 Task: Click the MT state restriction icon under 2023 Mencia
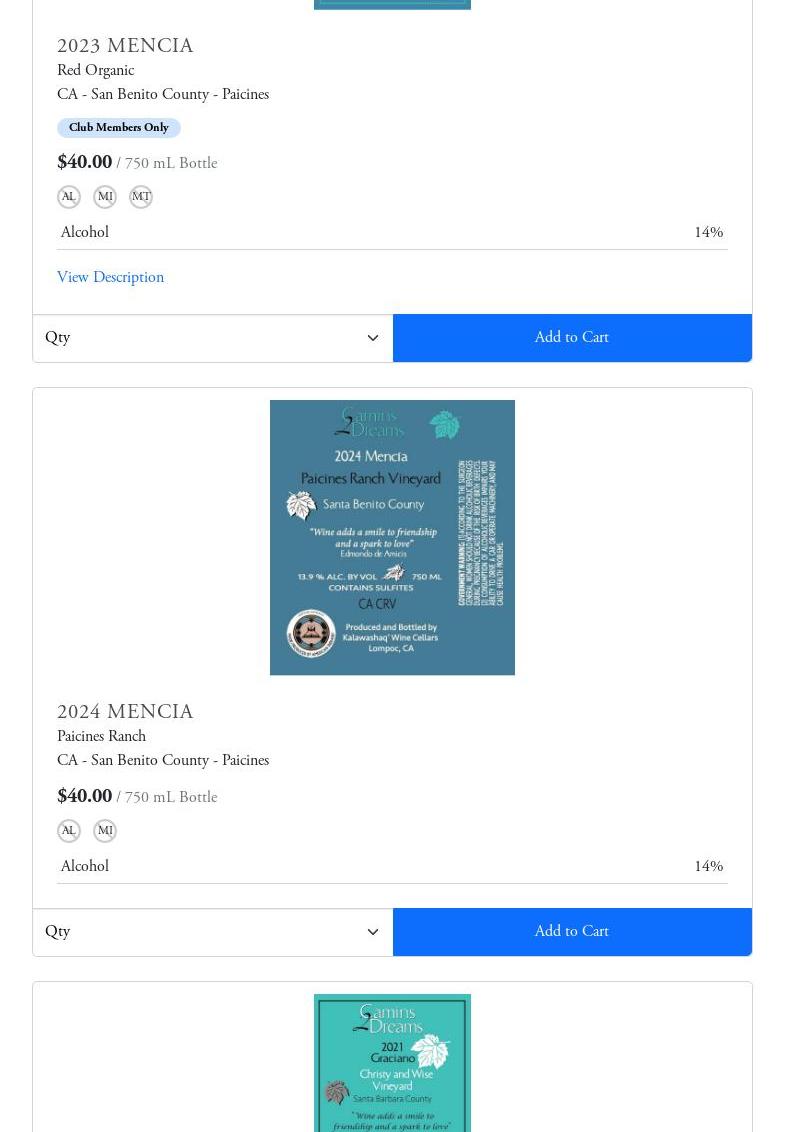[141, 196]
